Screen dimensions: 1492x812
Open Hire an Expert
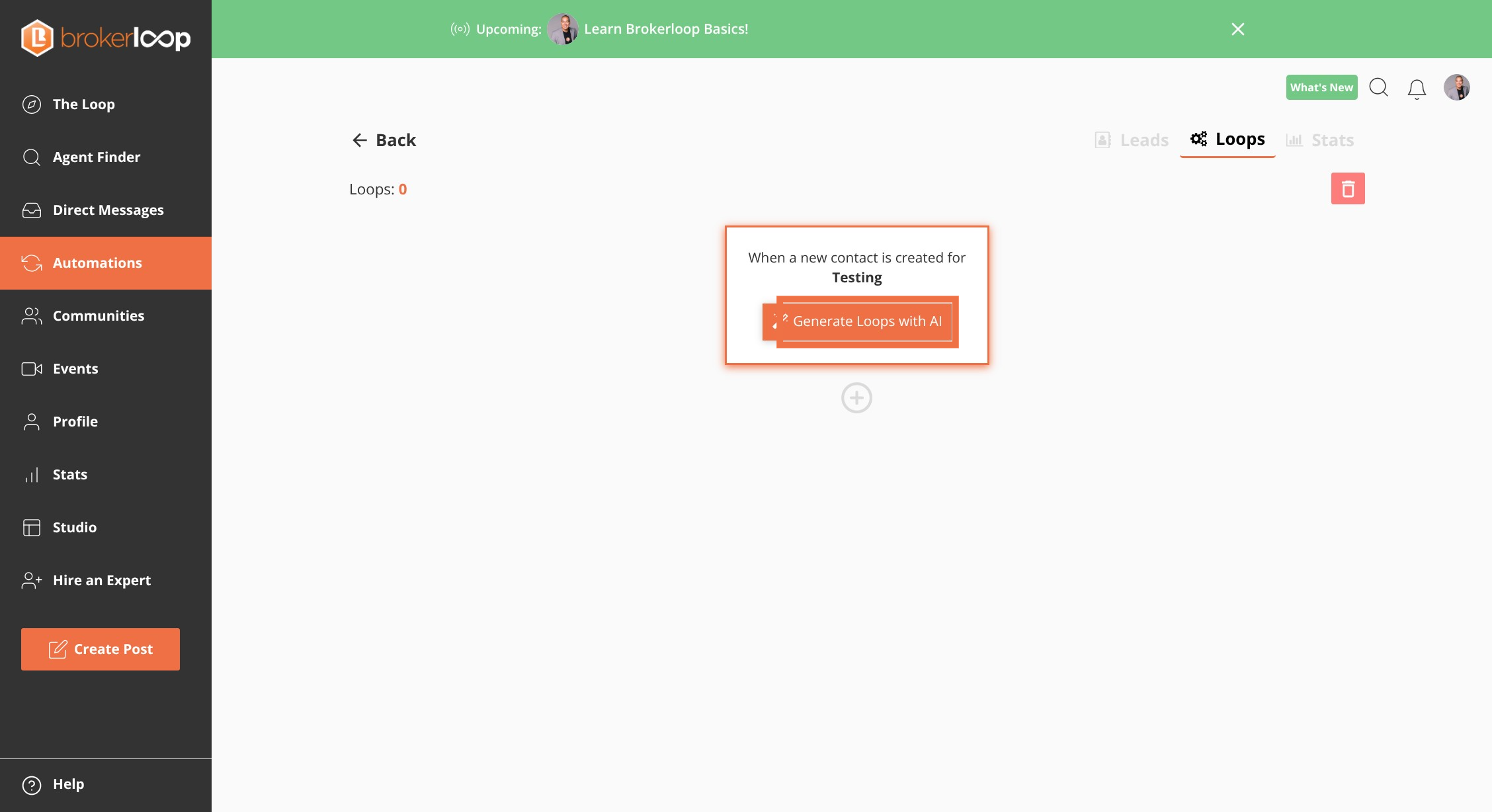click(x=106, y=581)
